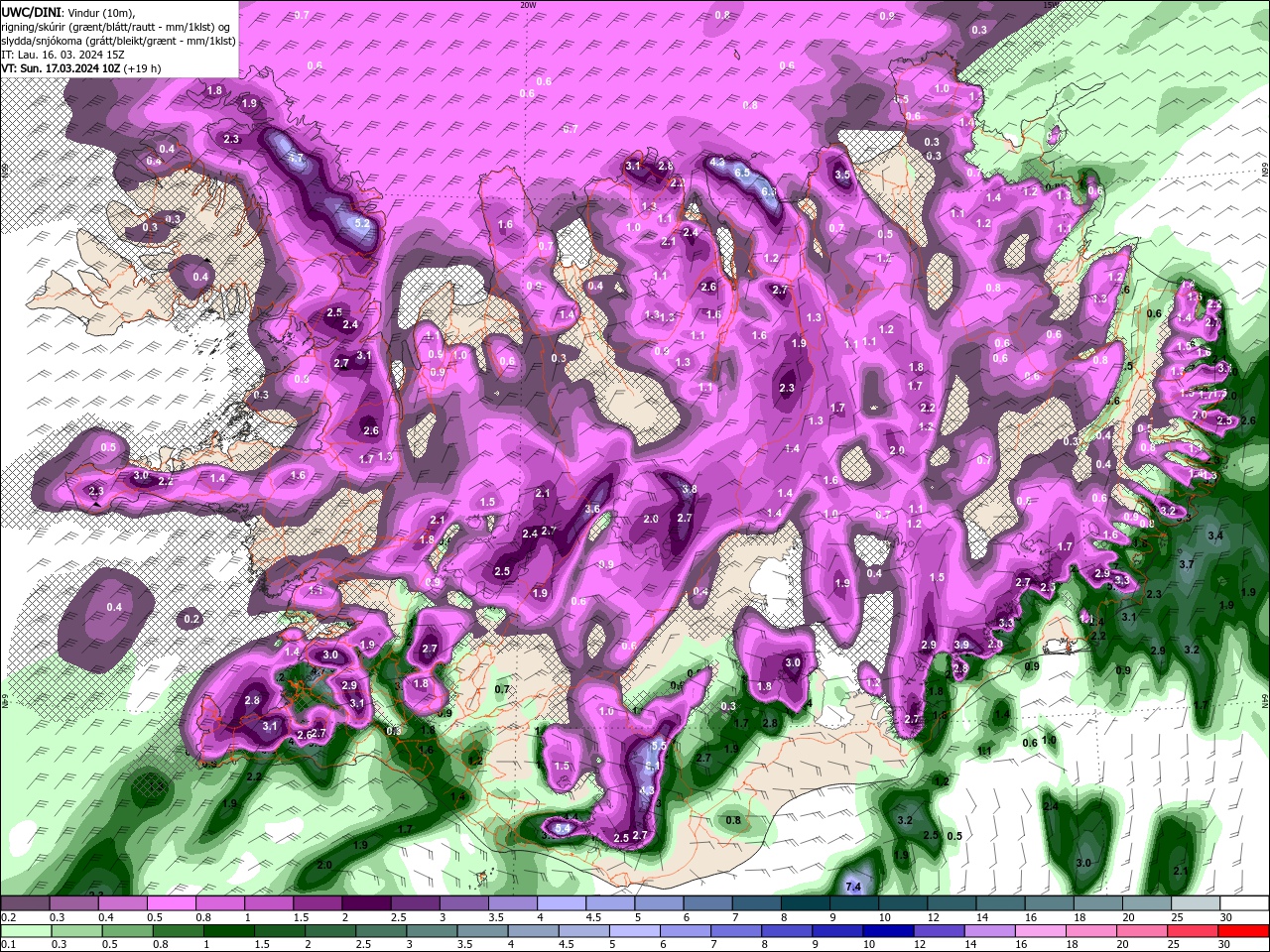Image resolution: width=1270 pixels, height=952 pixels.
Task: Click the white snow swatch above 30
Action: 1243,903
